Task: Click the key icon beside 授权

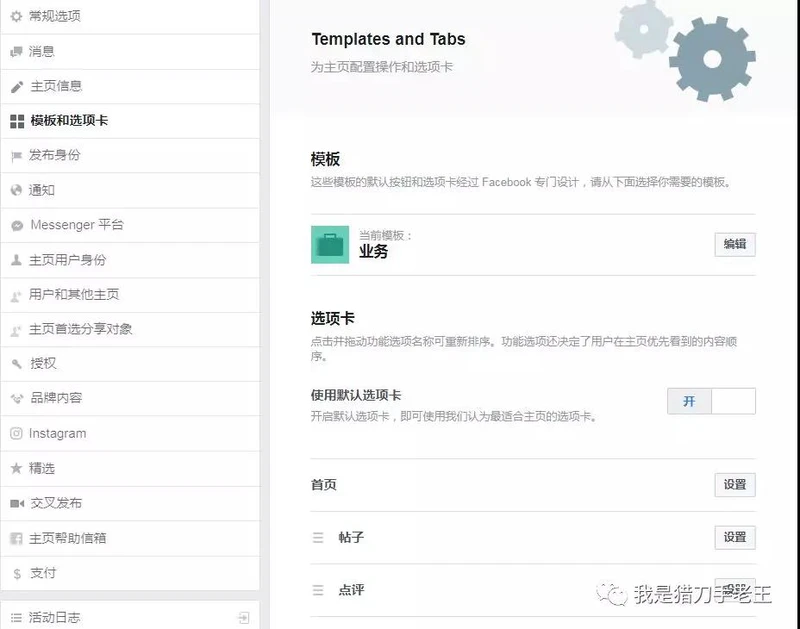Action: [x=16, y=364]
